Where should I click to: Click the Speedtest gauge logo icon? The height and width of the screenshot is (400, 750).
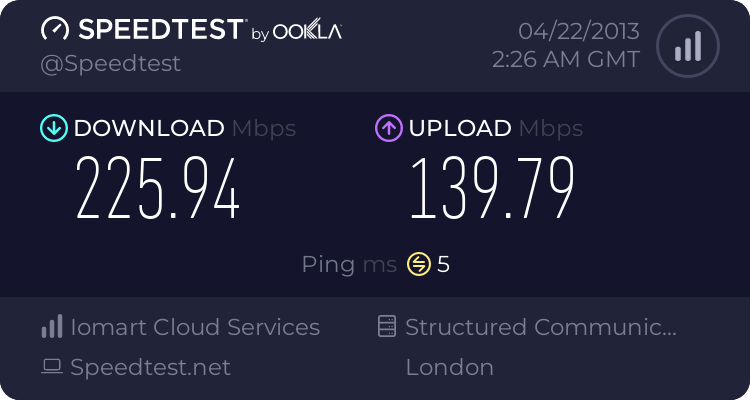click(54, 29)
